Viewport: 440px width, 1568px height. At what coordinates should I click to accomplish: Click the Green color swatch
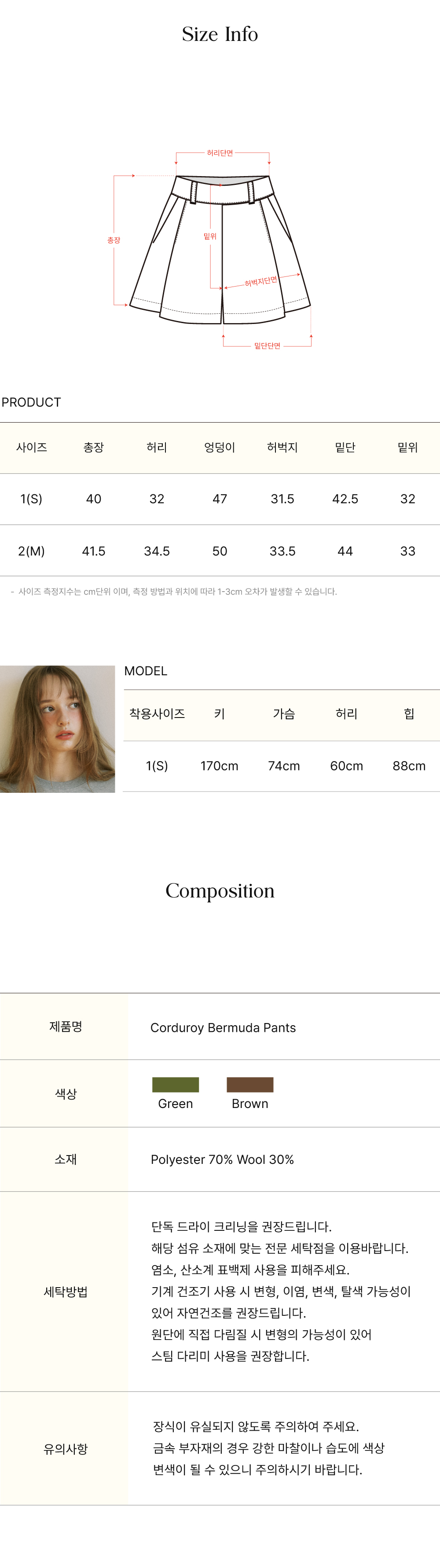point(175,1084)
